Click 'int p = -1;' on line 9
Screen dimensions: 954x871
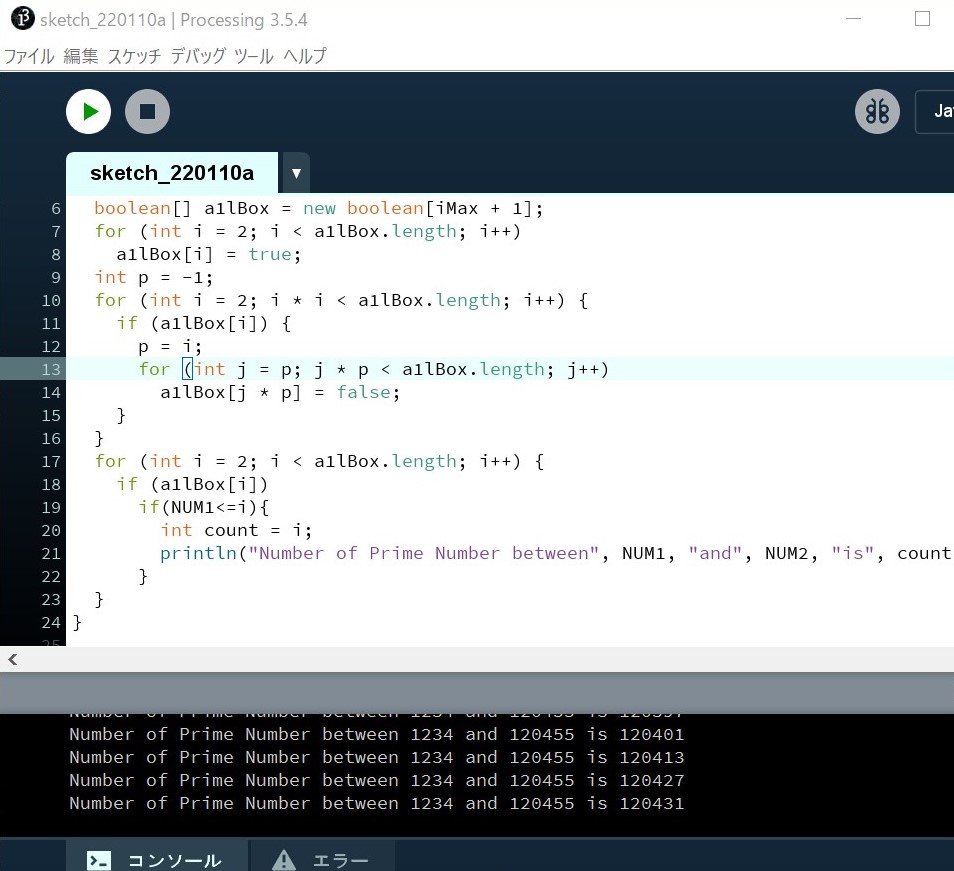(154, 277)
